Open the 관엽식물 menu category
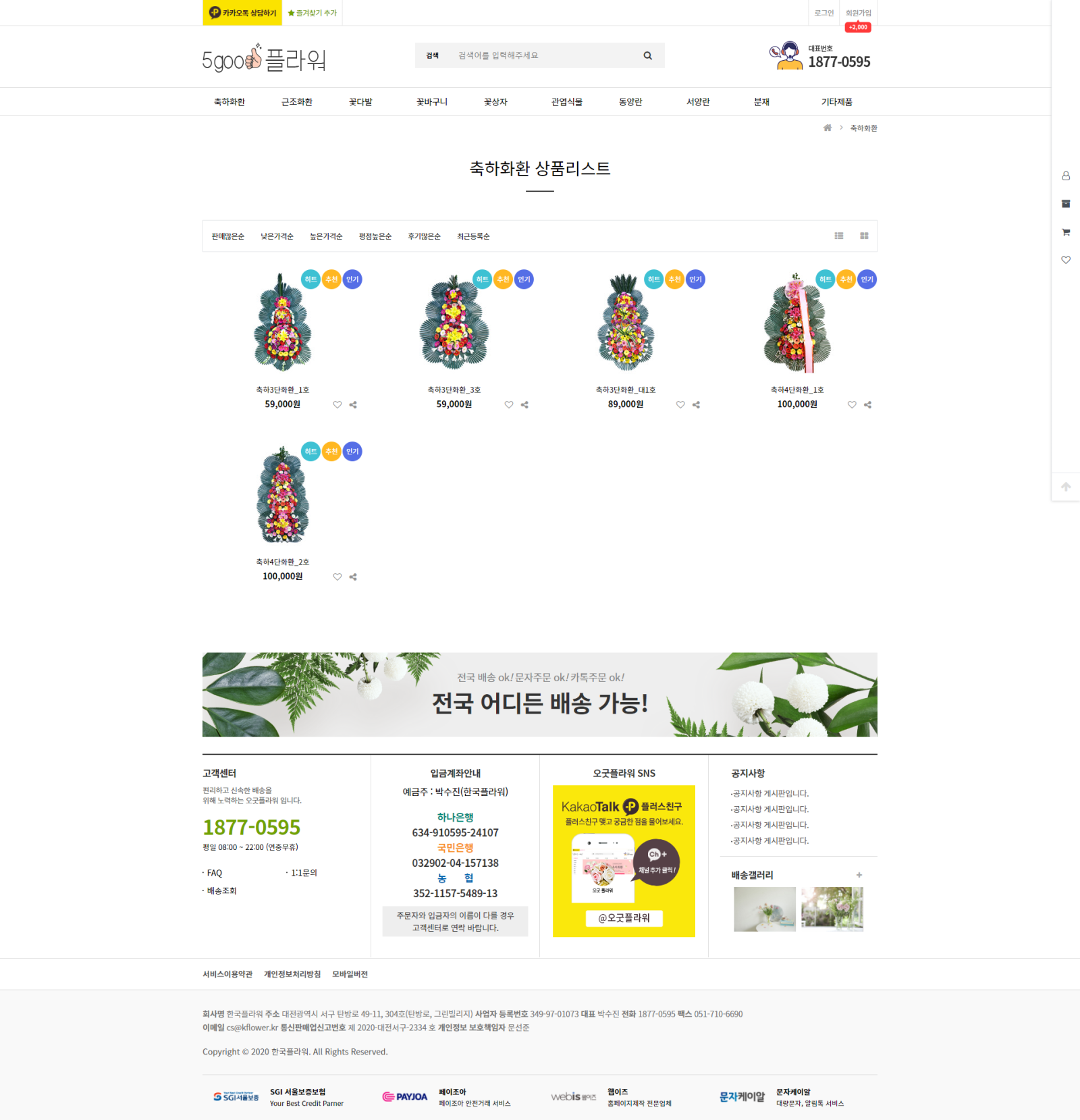 coord(567,102)
